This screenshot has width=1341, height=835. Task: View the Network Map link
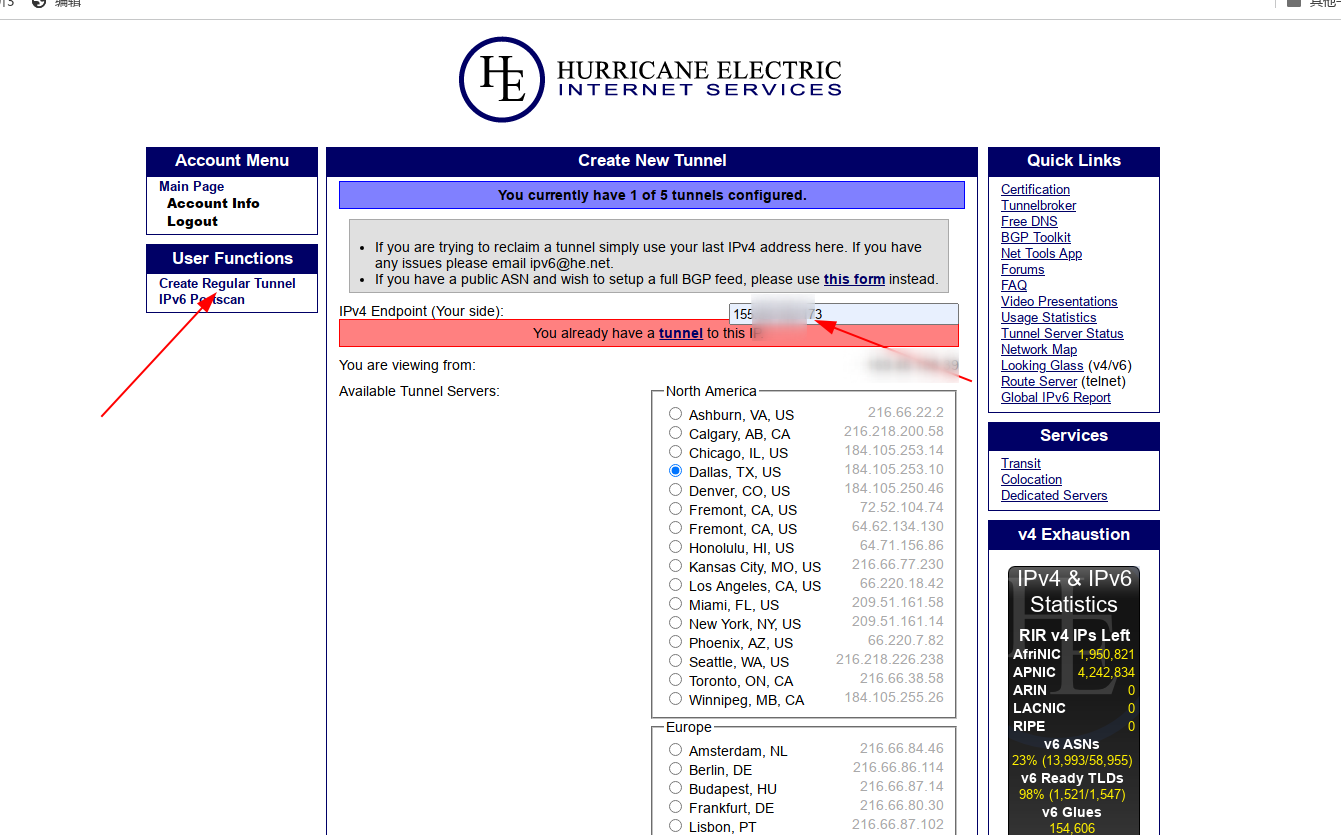(x=1039, y=349)
